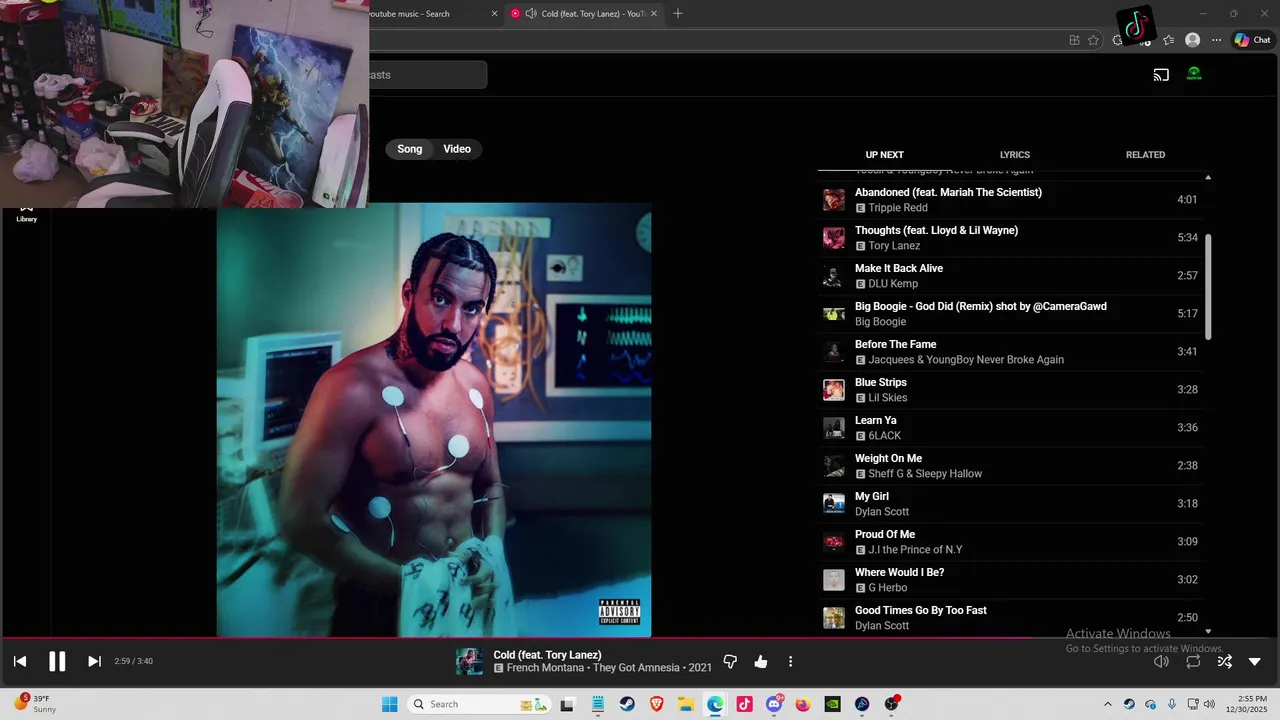Click the Cast to device icon

[x=1161, y=75]
